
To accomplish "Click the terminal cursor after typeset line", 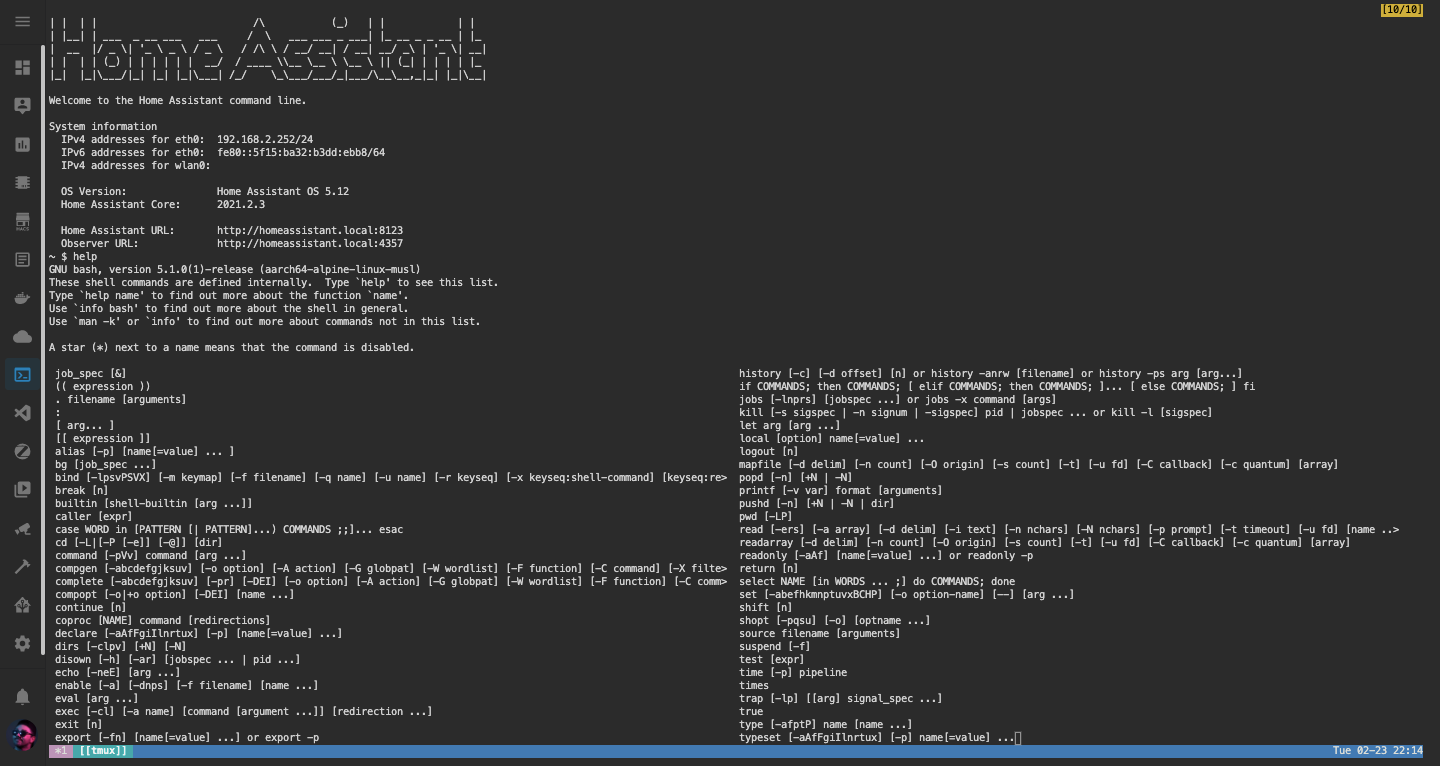I will [x=1018, y=738].
